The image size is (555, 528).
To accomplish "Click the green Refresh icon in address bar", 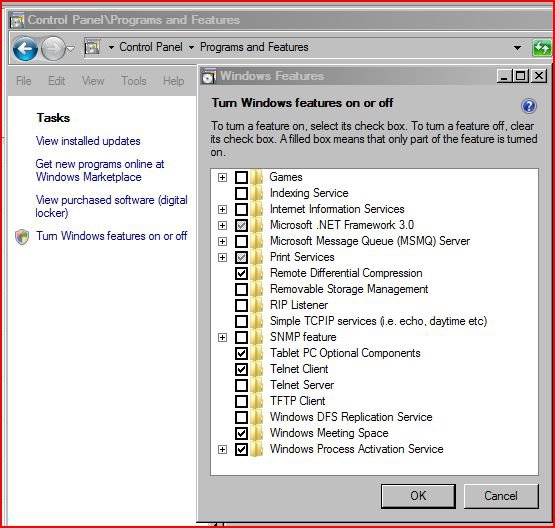I will pos(542,47).
